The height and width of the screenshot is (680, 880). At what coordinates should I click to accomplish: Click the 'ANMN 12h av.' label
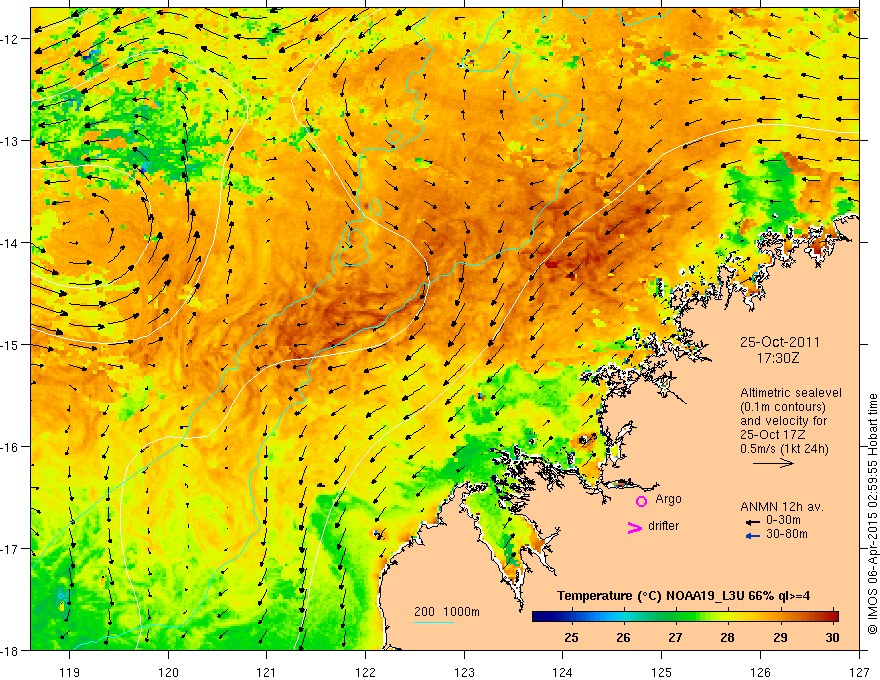pyautogui.click(x=782, y=507)
